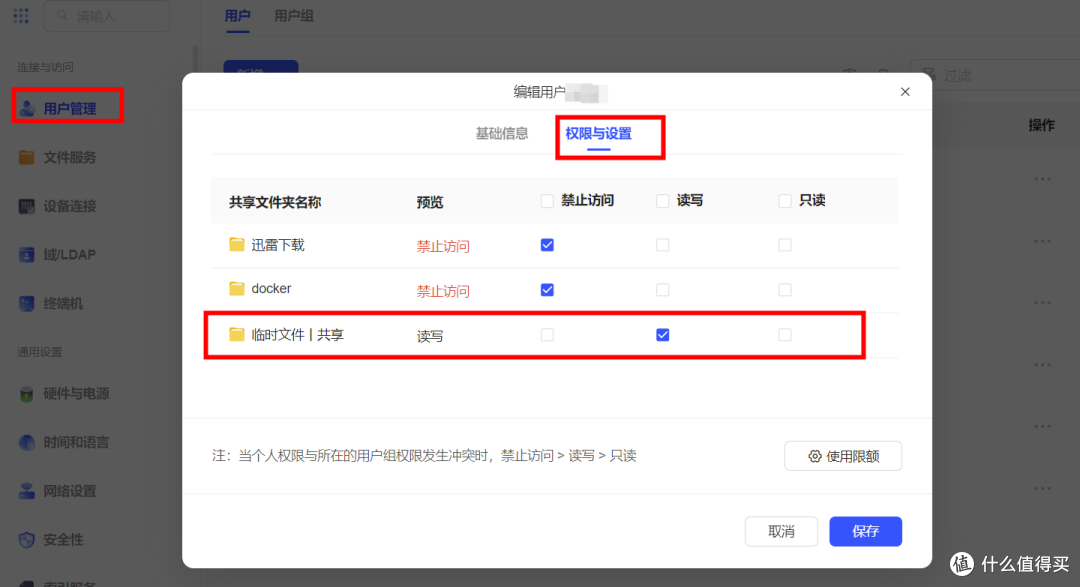Click the 过滤 filter field
This screenshot has width=1080, height=587.
tap(995, 75)
